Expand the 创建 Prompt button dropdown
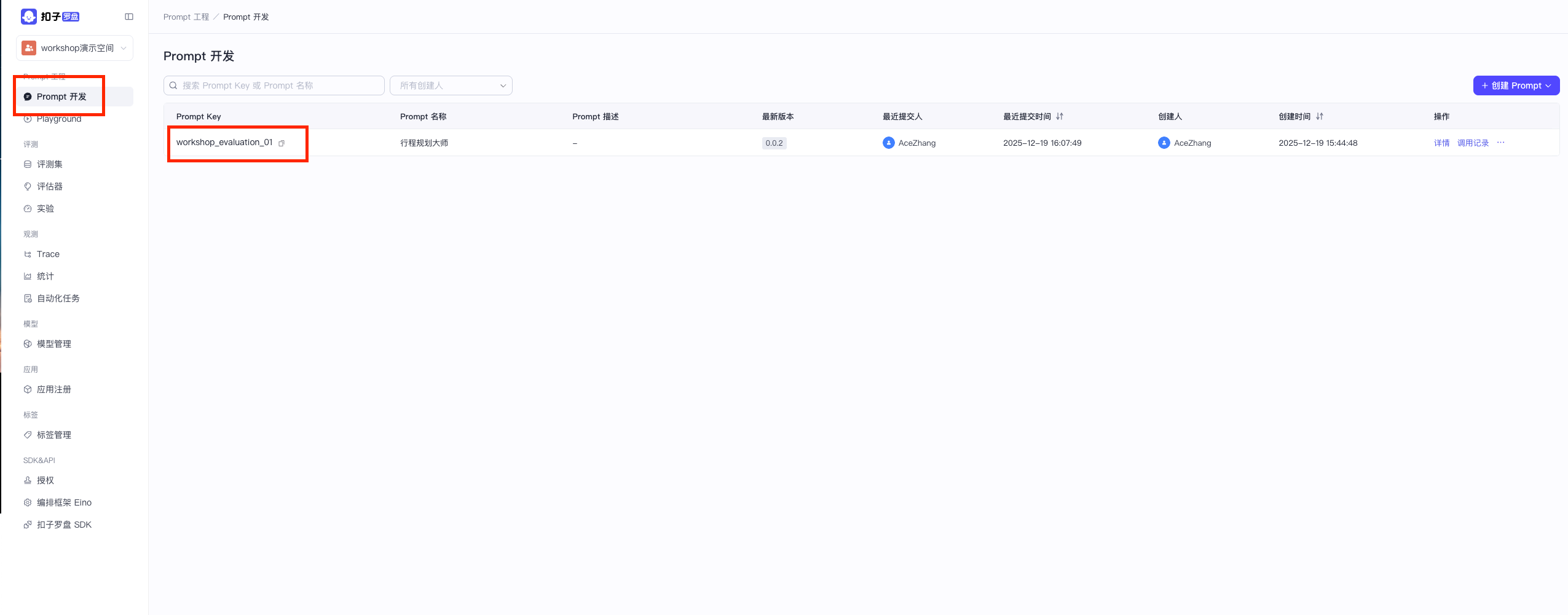 (x=1548, y=85)
